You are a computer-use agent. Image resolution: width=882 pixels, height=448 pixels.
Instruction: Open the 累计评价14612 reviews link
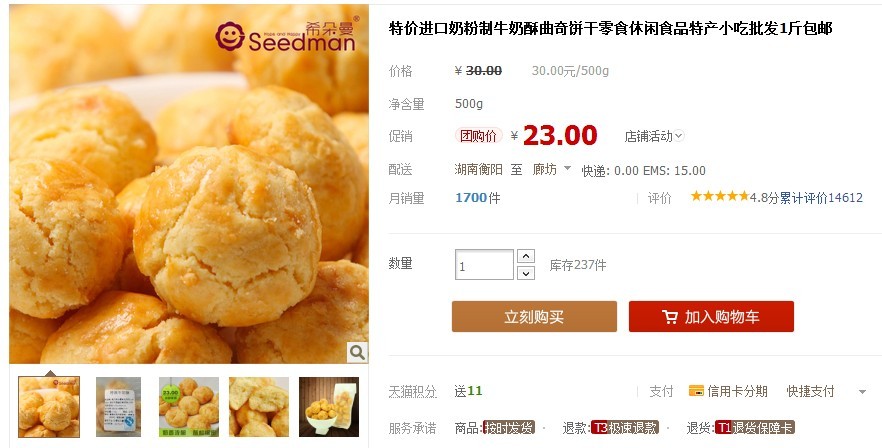coord(821,198)
